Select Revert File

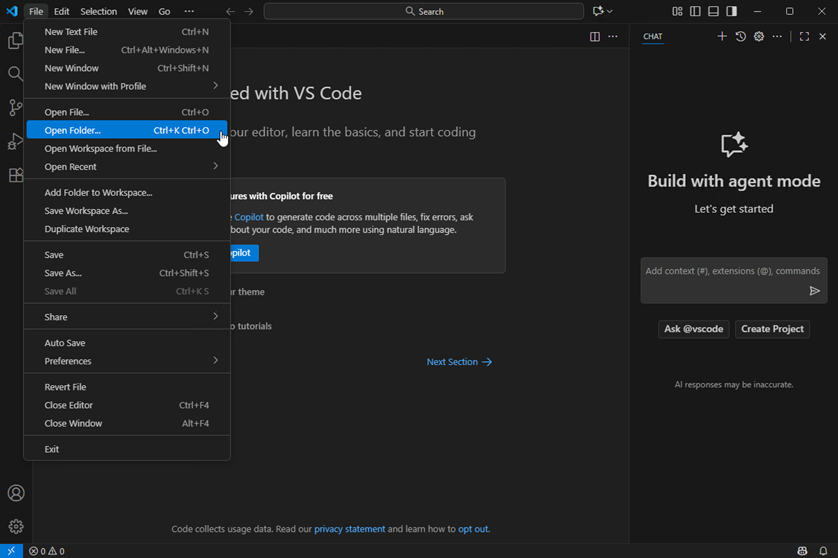[127, 387]
